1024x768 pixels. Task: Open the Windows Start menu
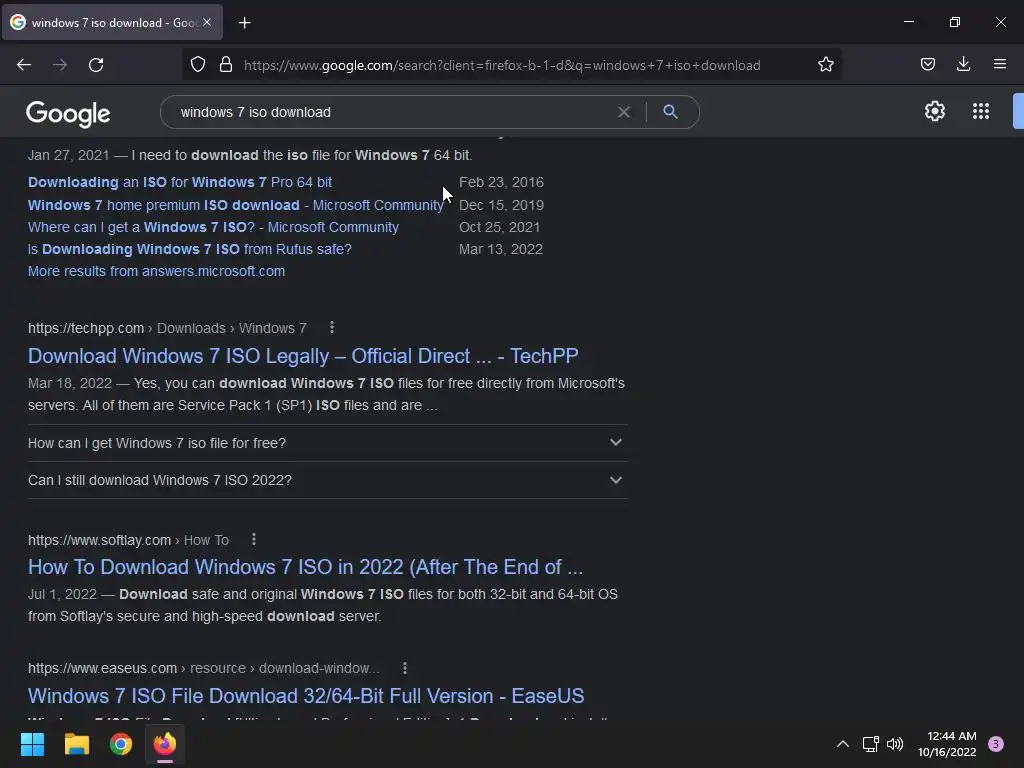pyautogui.click(x=32, y=744)
